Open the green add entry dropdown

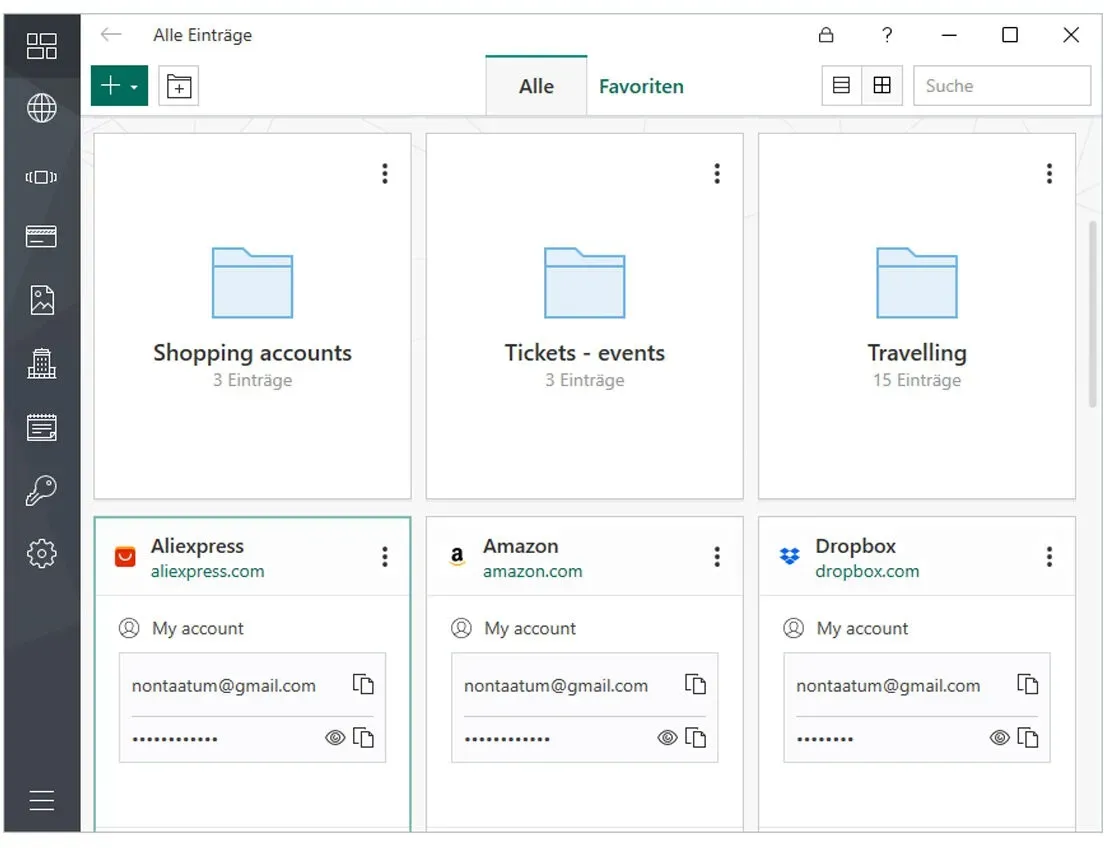(119, 86)
